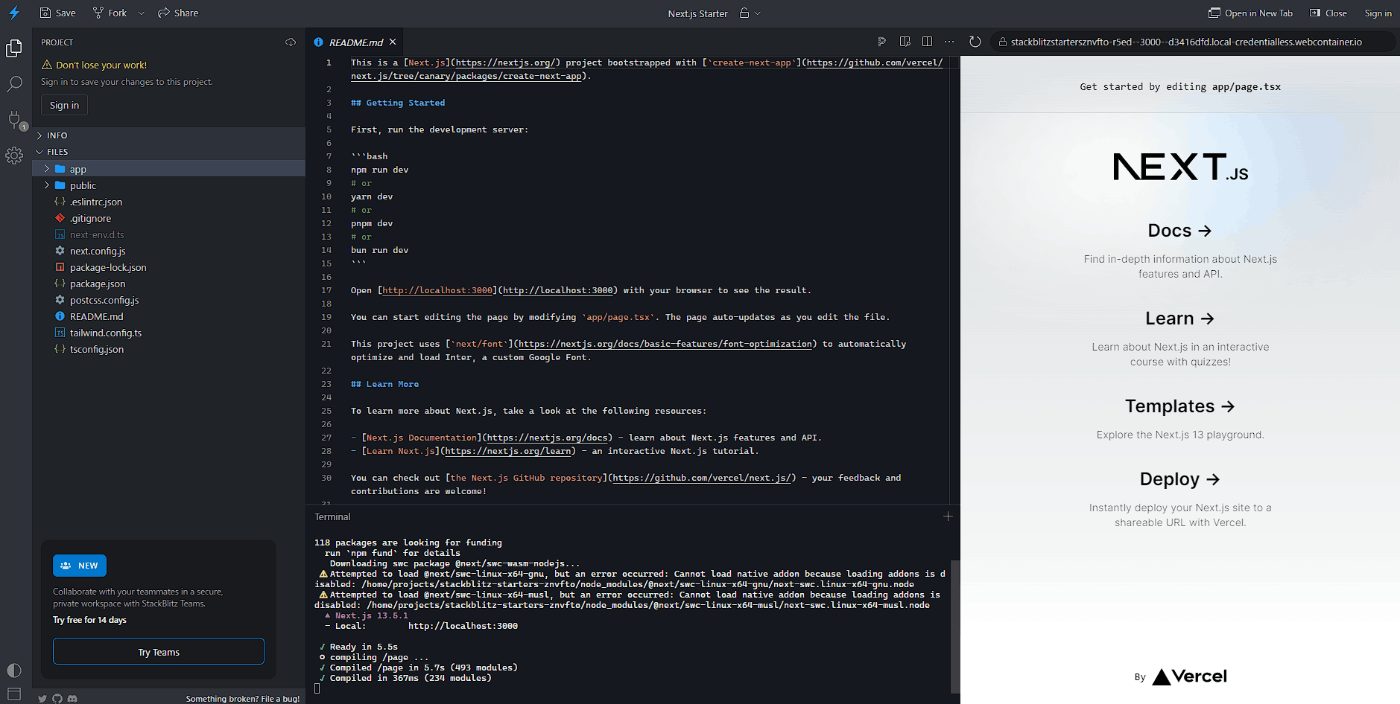Open the Settings gear in activity bar
Viewport: 1400px width, 704px height.
click(14, 155)
